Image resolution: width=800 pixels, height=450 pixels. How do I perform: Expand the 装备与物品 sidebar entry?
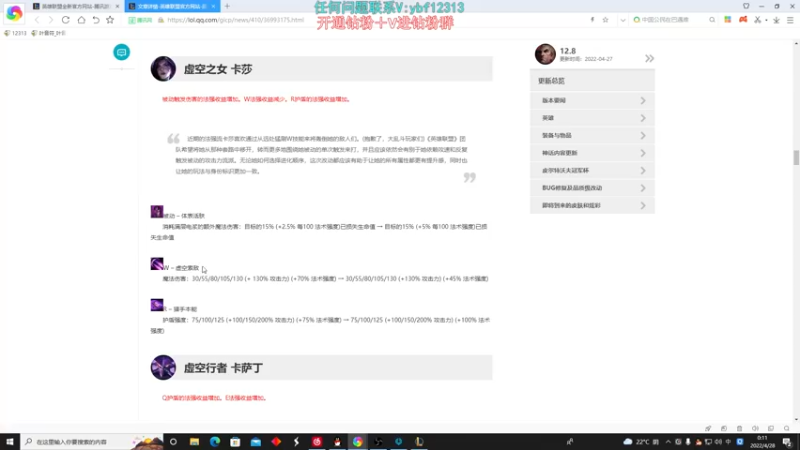[592, 136]
